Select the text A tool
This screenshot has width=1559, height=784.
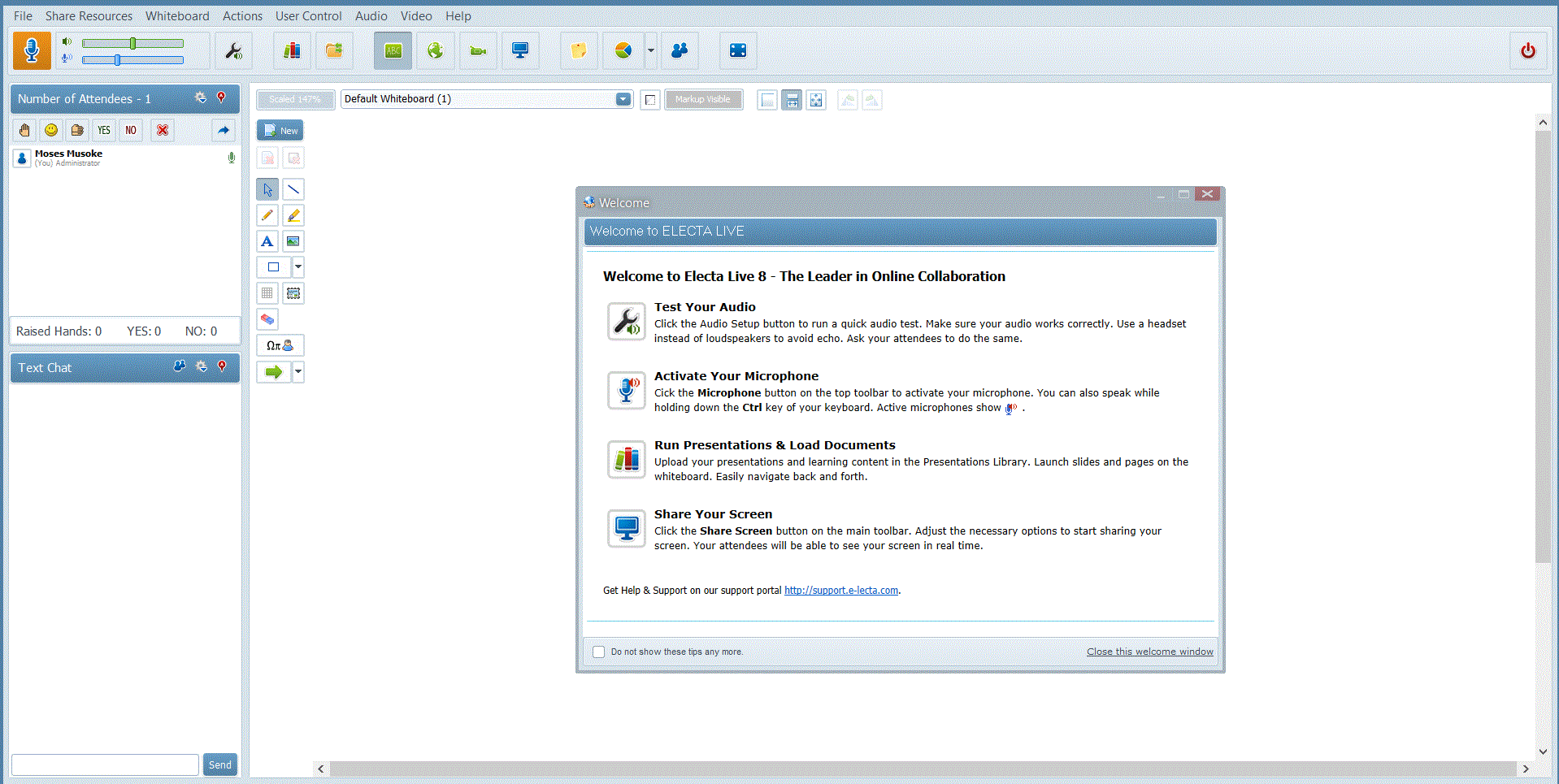click(x=267, y=241)
